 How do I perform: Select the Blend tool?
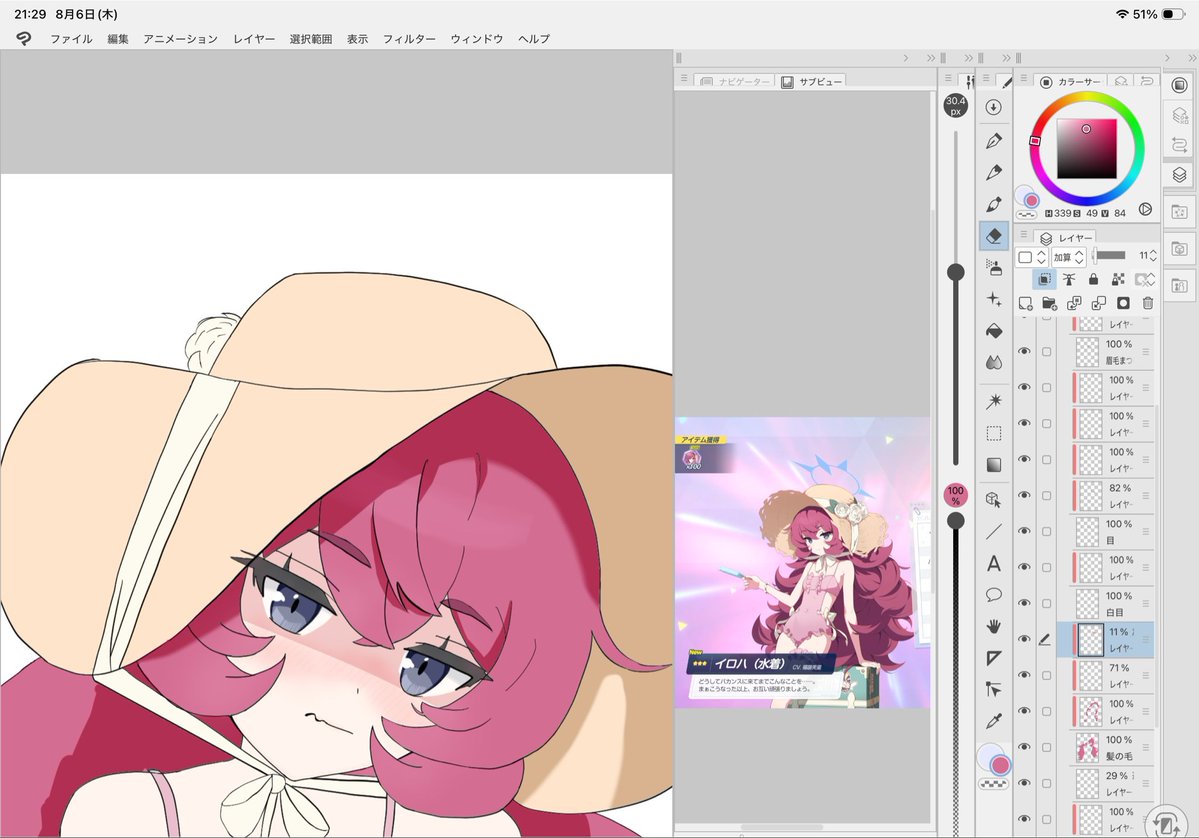(x=993, y=362)
